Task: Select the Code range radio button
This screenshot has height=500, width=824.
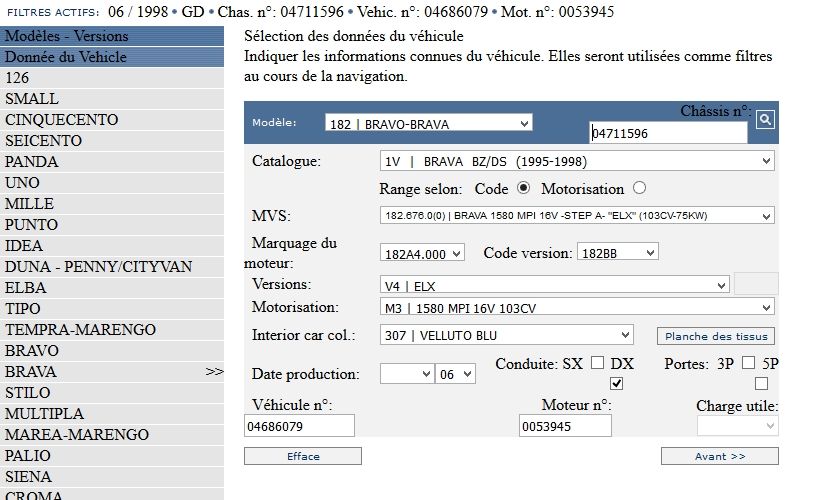Action: click(x=523, y=188)
